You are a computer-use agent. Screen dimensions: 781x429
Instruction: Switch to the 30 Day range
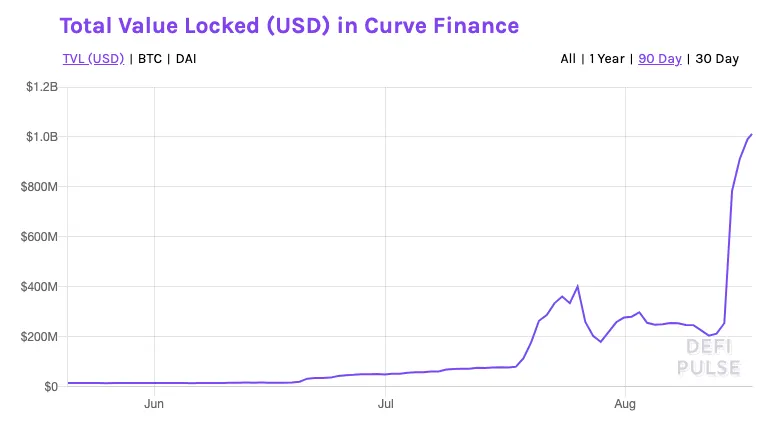coord(717,59)
